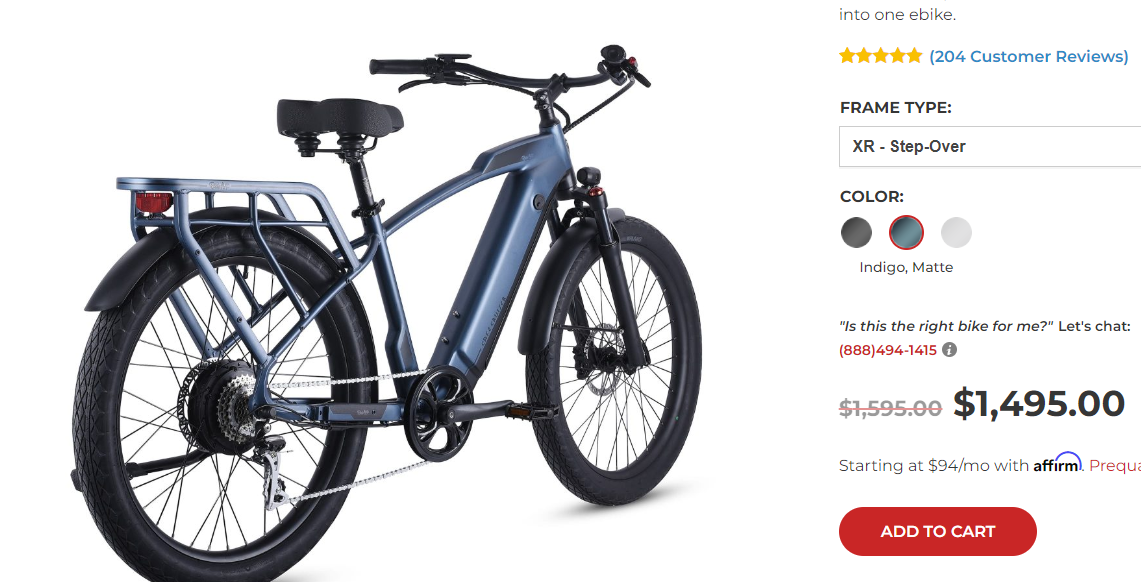Click the Add to Cart button

(937, 531)
